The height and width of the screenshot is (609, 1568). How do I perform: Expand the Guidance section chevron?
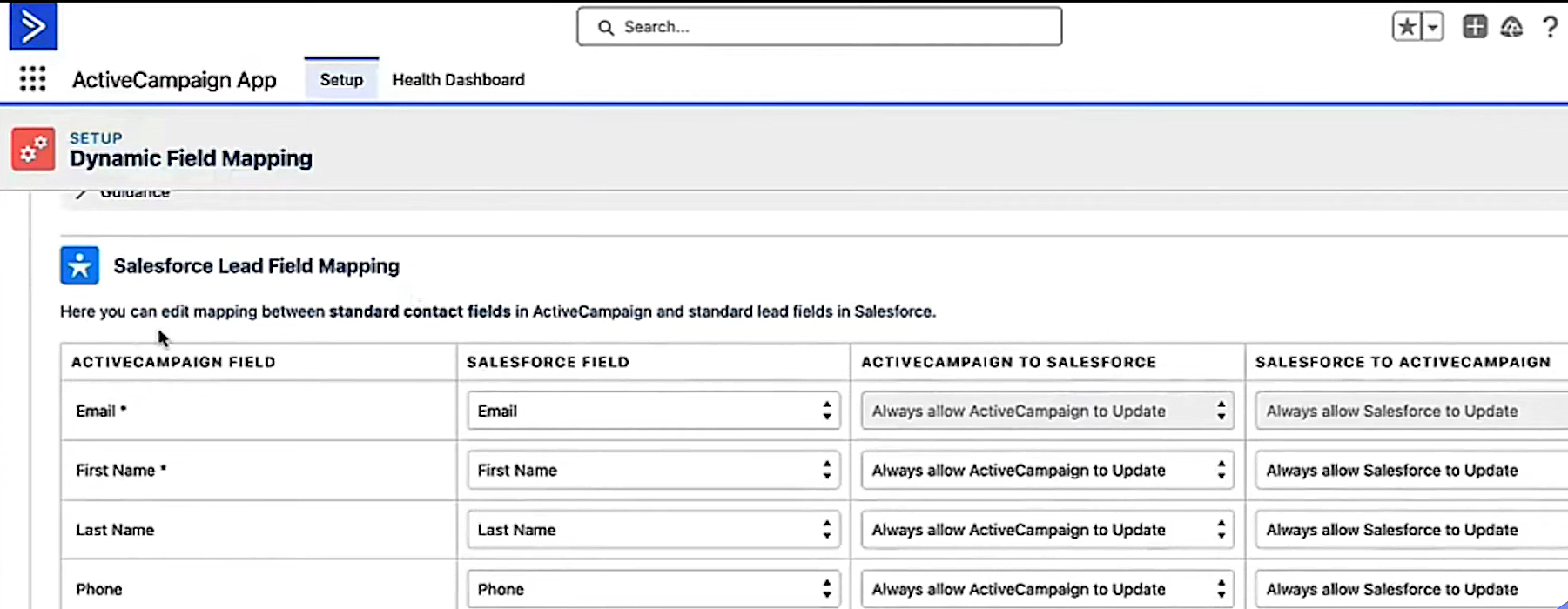click(x=80, y=193)
